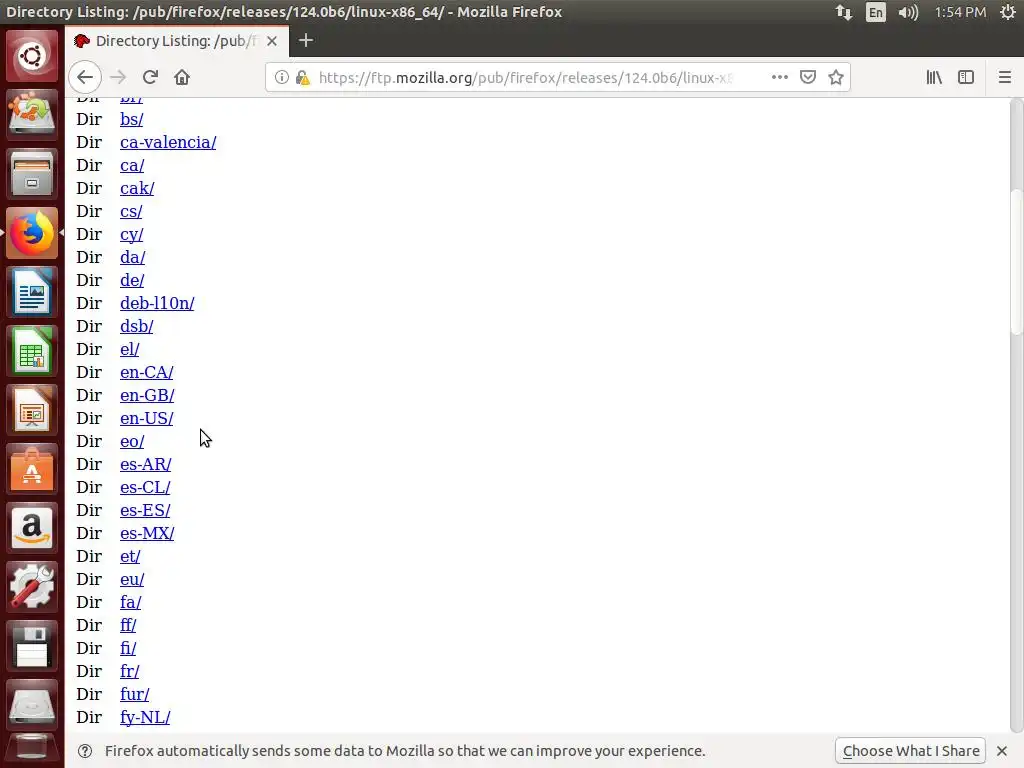The height and width of the screenshot is (768, 1024).
Task: Open the es-AR/ directory
Action: pos(146,464)
